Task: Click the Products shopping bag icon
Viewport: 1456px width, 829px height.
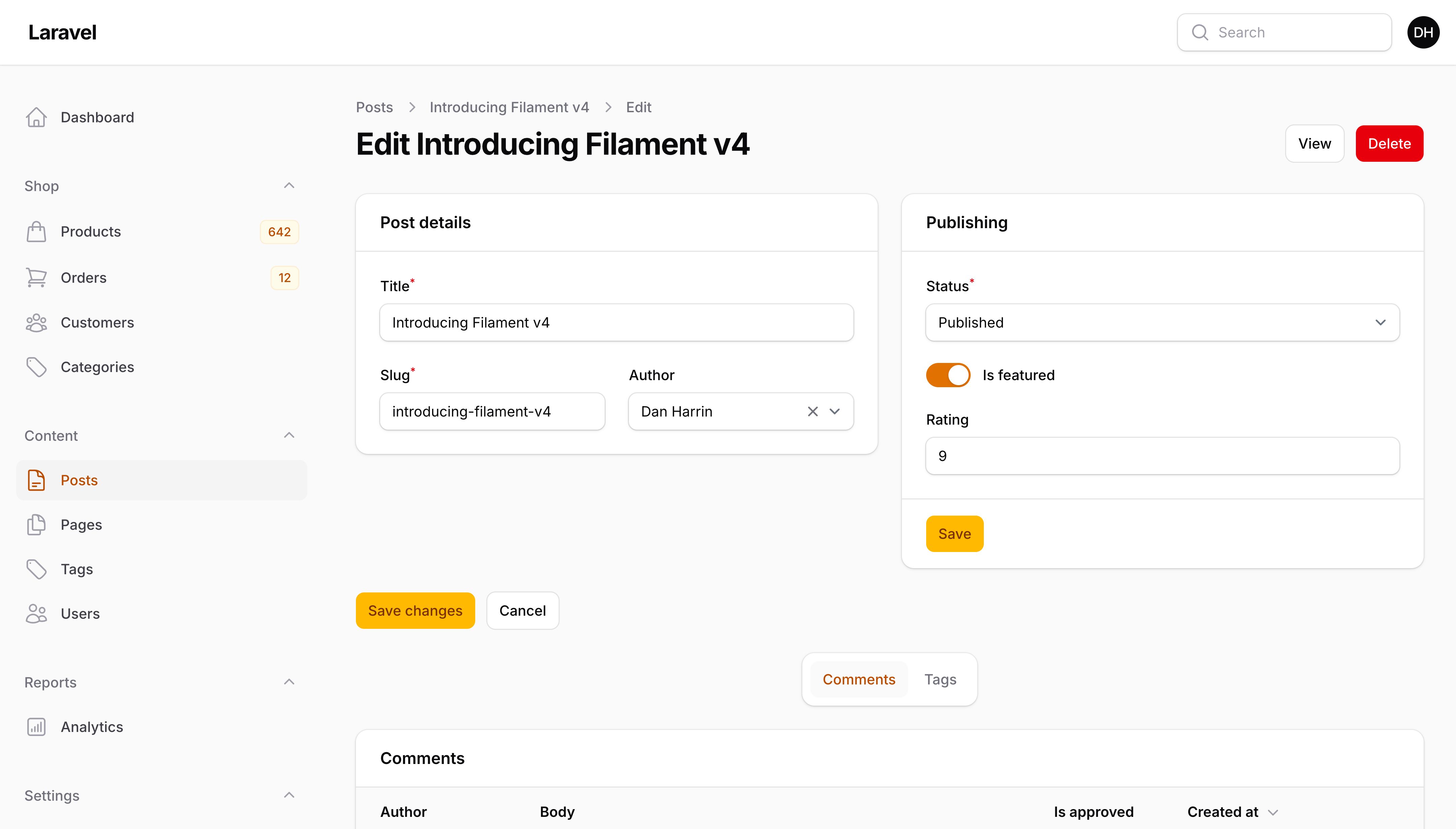Action: (36, 232)
